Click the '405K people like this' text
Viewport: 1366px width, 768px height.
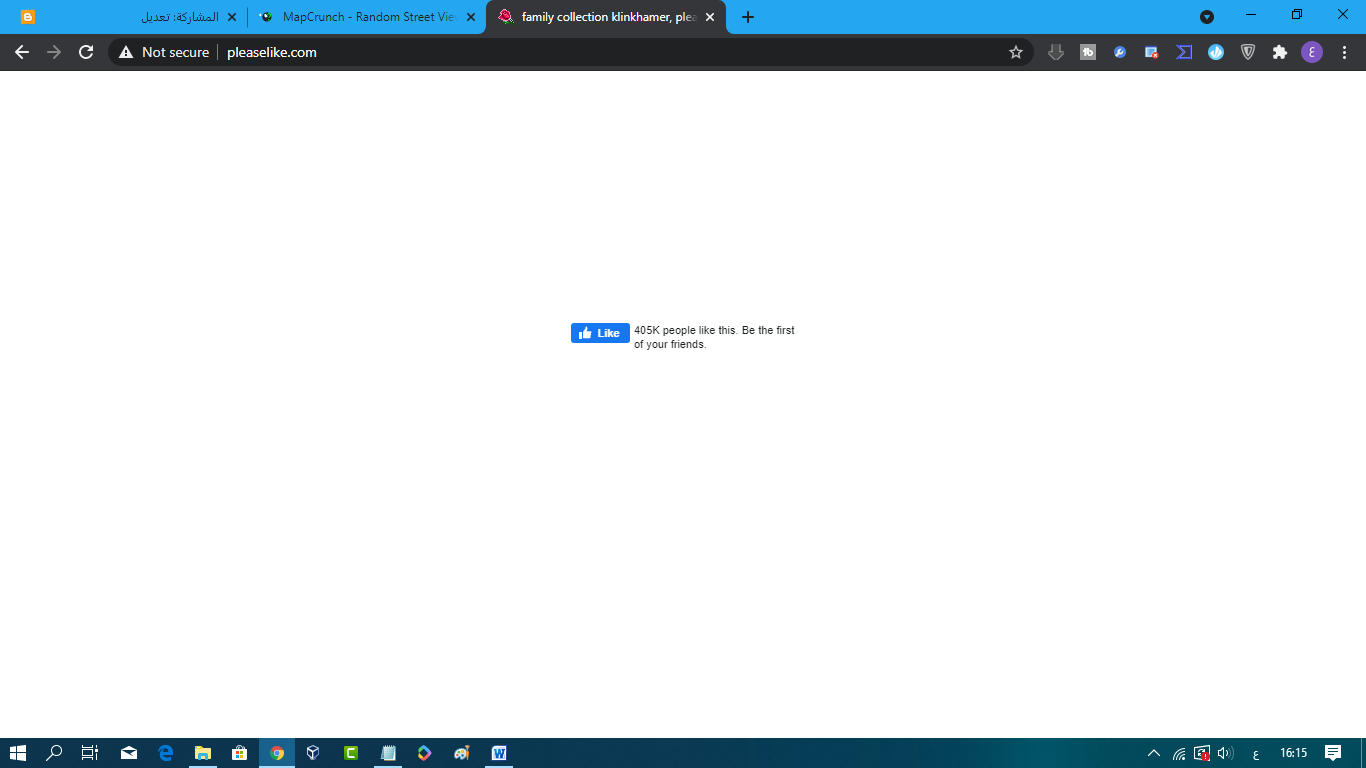pos(686,330)
